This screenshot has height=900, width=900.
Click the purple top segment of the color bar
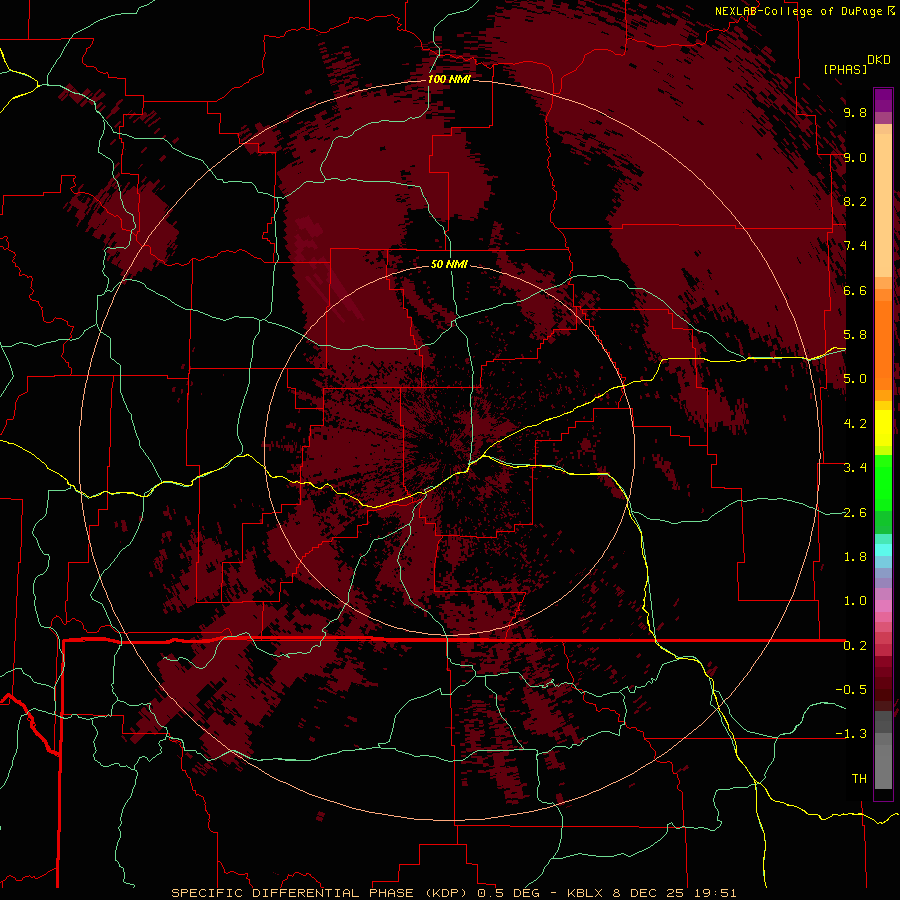[883, 100]
